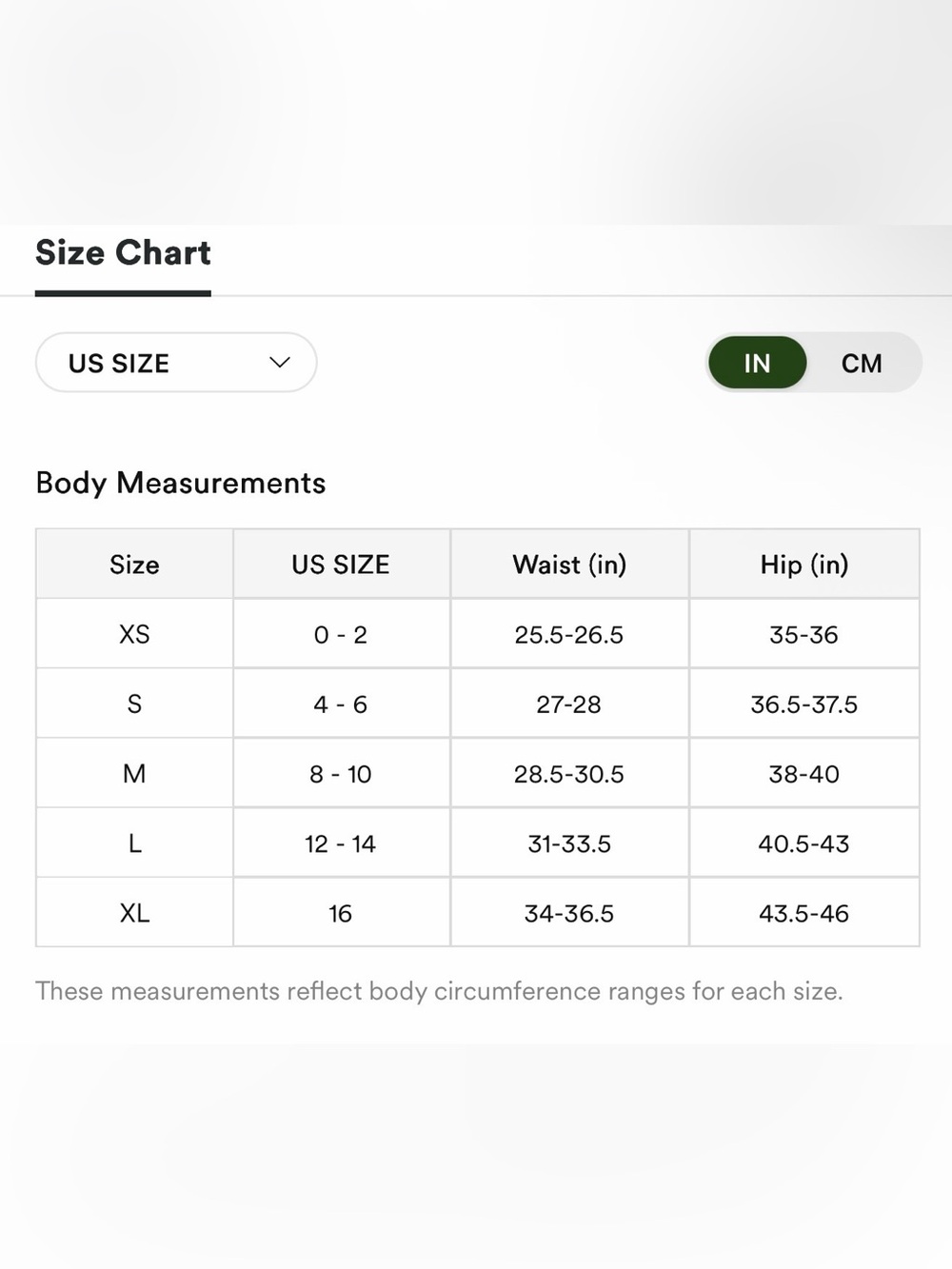The width and height of the screenshot is (952, 1269).
Task: Select the XS size row
Action: pyautogui.click(x=478, y=634)
